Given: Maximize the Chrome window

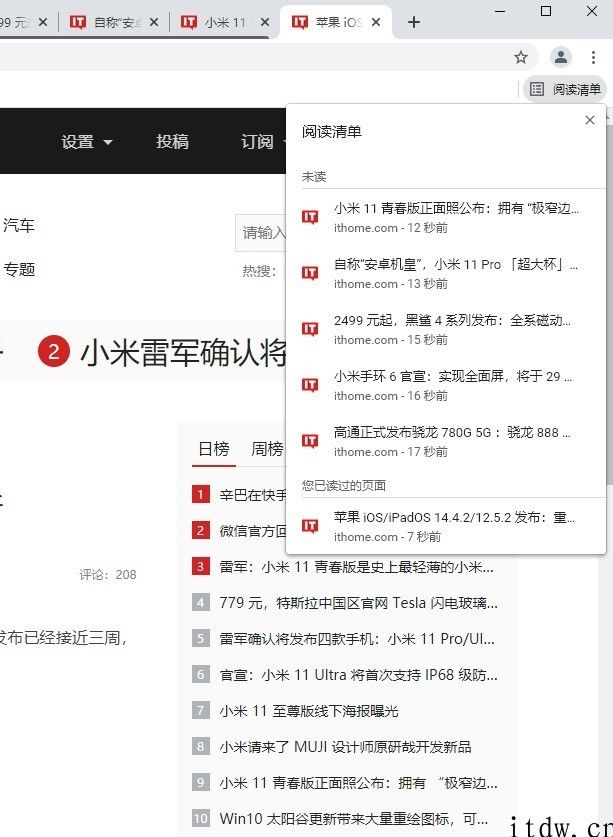Looking at the screenshot, I should pos(546,11).
